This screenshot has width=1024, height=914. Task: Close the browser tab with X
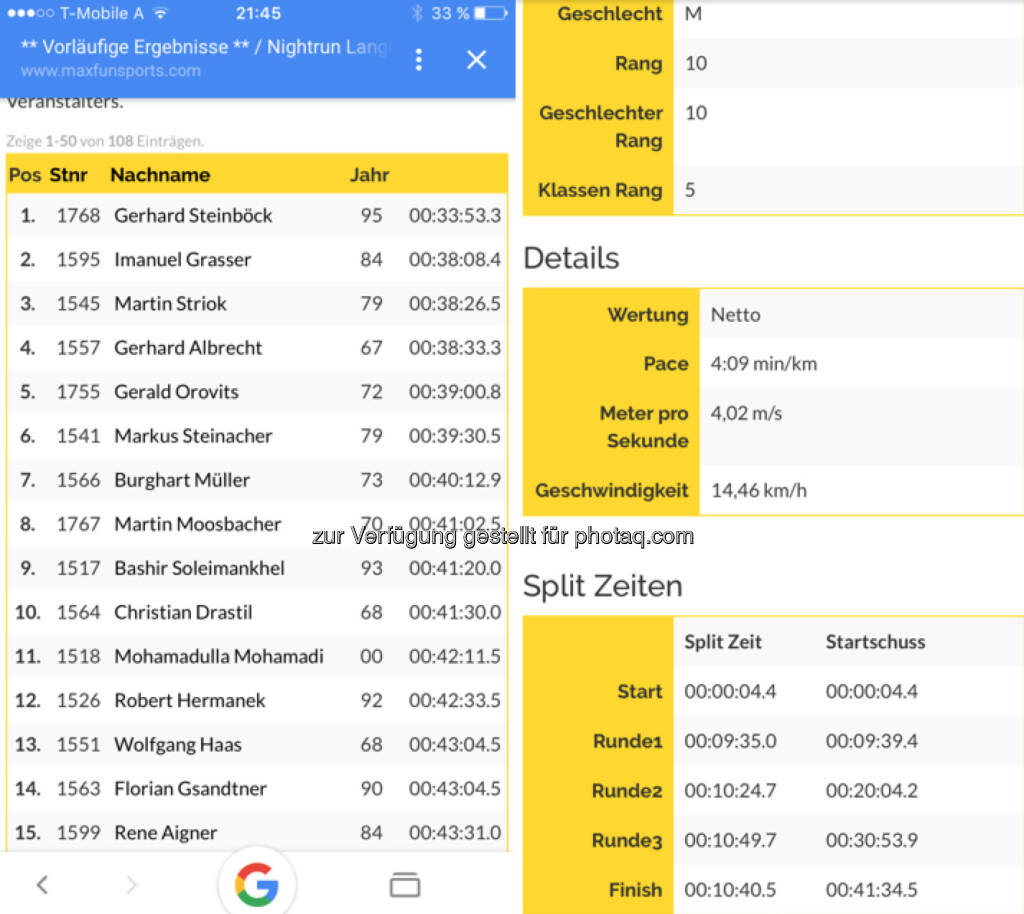[477, 60]
